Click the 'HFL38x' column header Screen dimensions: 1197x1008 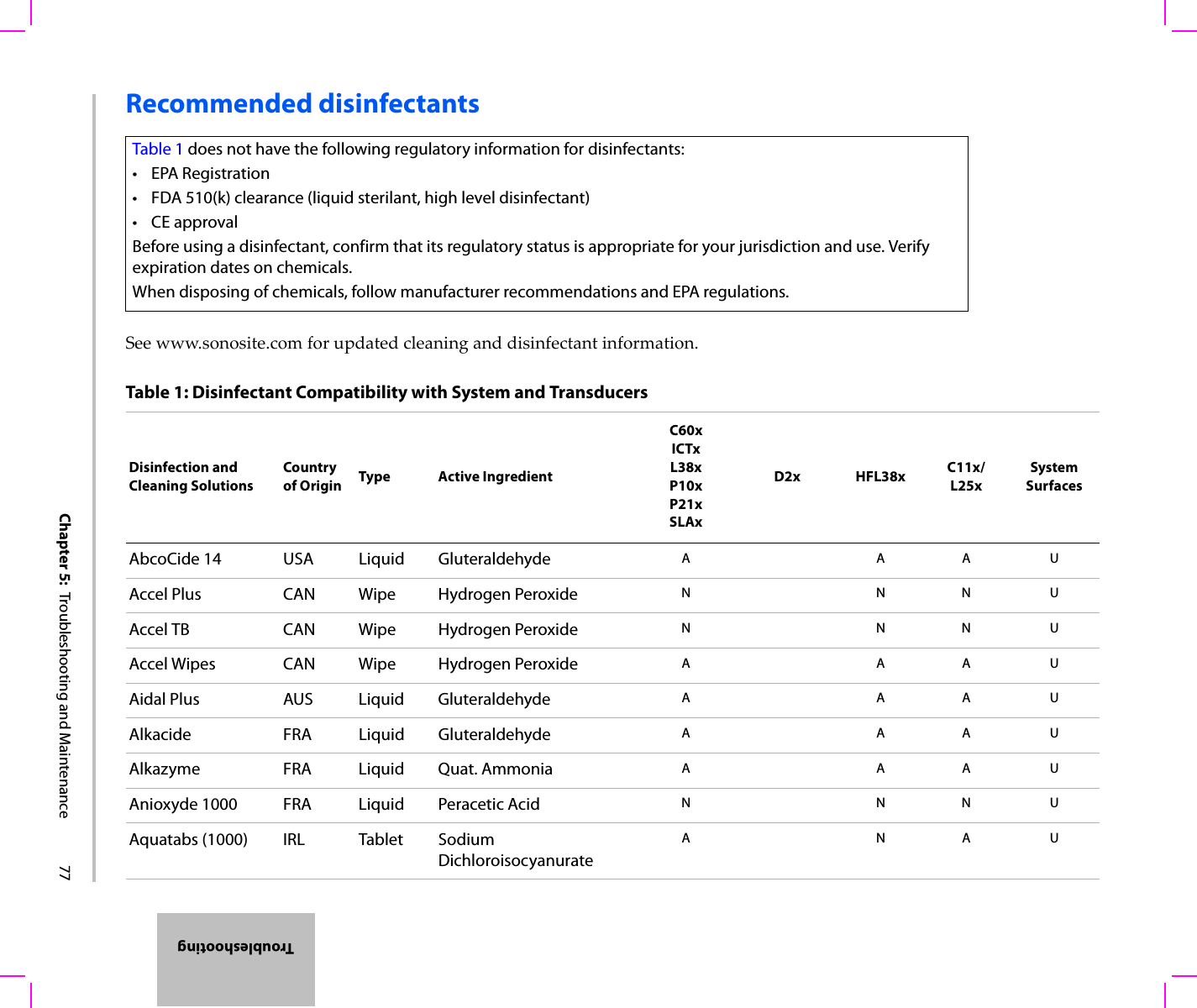coord(880,476)
